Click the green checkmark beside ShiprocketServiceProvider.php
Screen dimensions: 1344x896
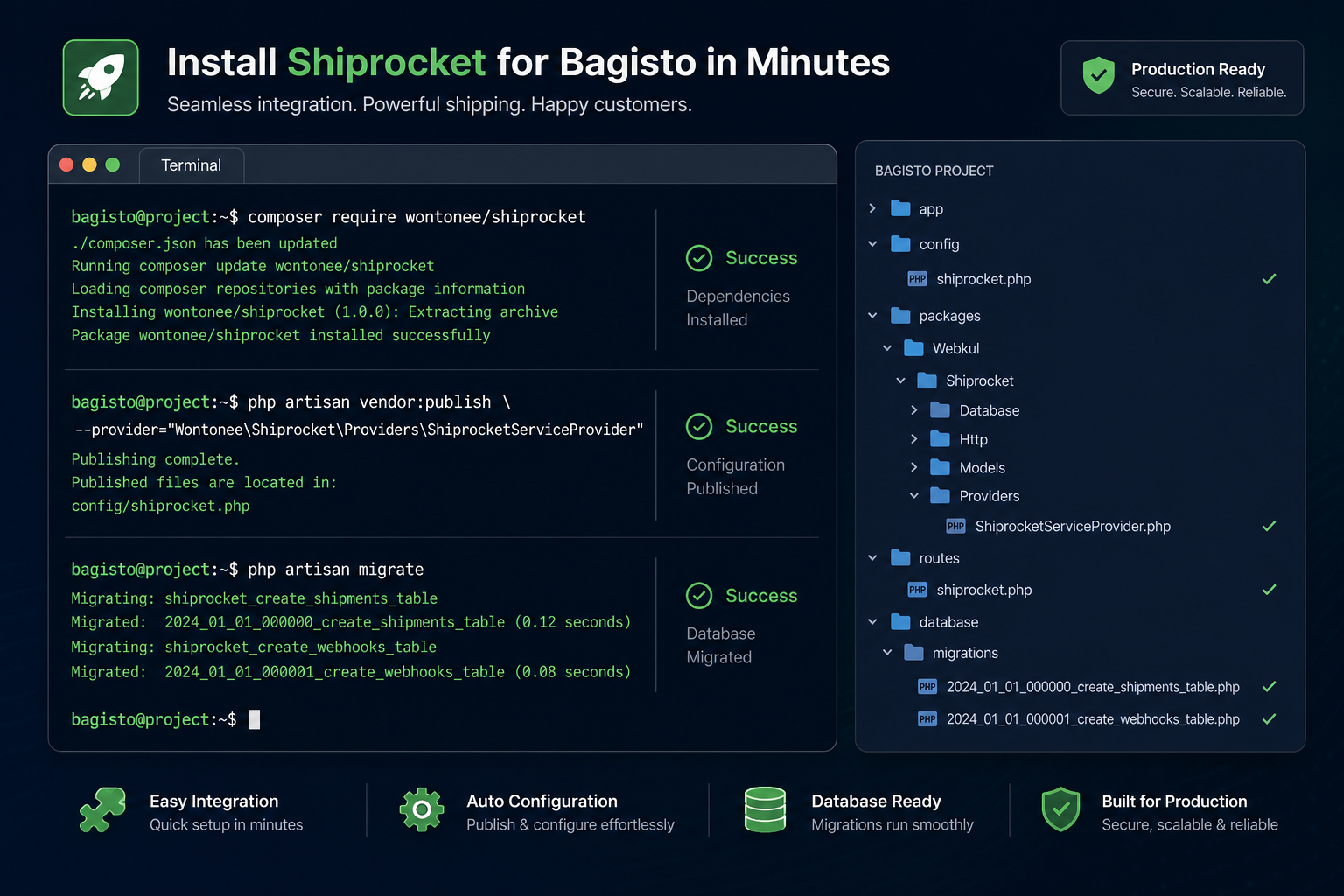[1269, 526]
